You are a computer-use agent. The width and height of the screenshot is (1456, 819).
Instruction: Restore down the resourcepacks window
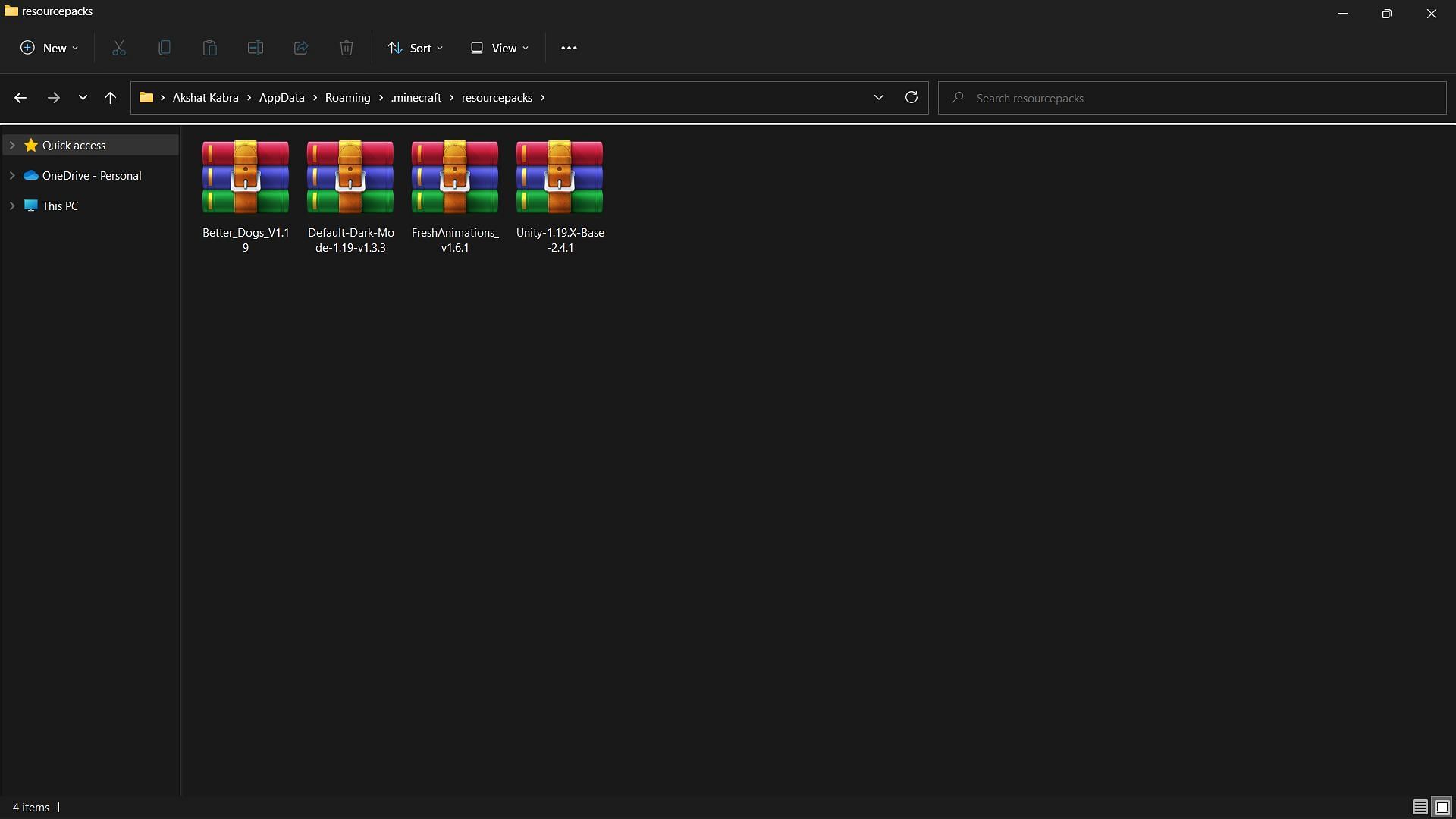[x=1387, y=13]
